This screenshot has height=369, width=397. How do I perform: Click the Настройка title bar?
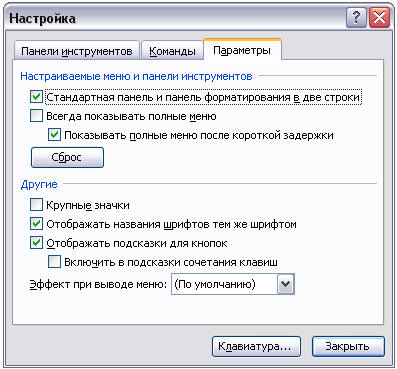(x=175, y=18)
